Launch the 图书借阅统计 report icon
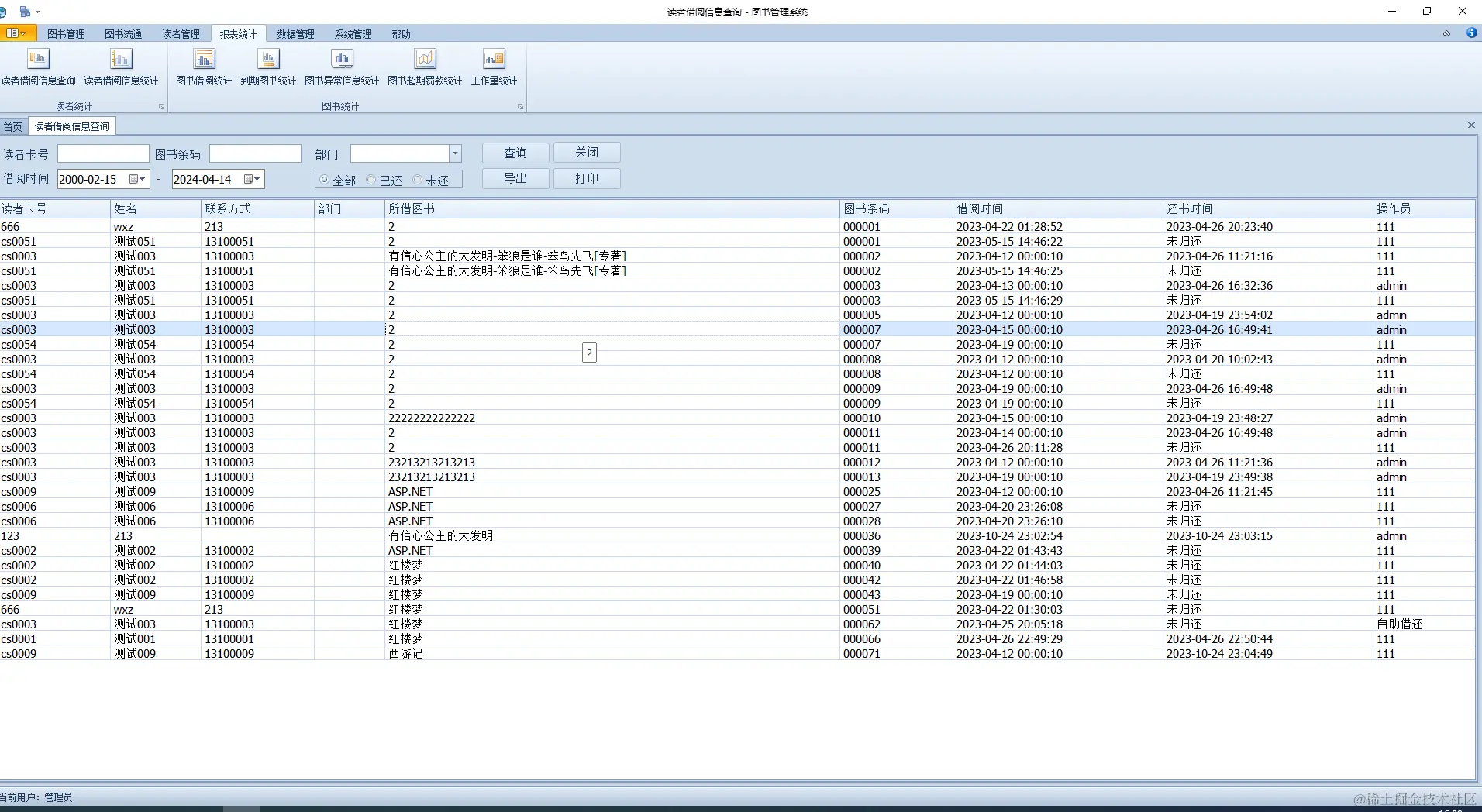This screenshot has height=812, width=1482. point(204,67)
